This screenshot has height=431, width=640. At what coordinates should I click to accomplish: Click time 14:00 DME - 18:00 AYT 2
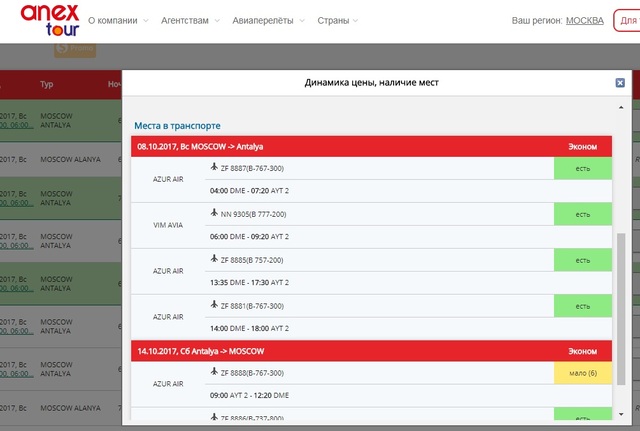tap(249, 328)
